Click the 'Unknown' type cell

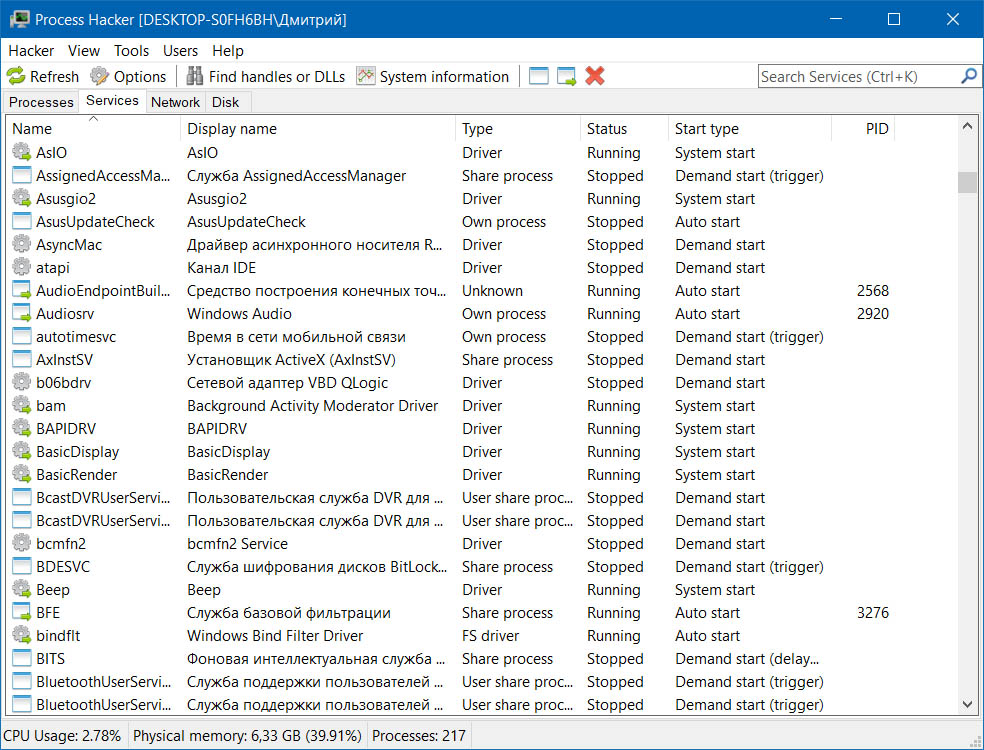click(493, 291)
